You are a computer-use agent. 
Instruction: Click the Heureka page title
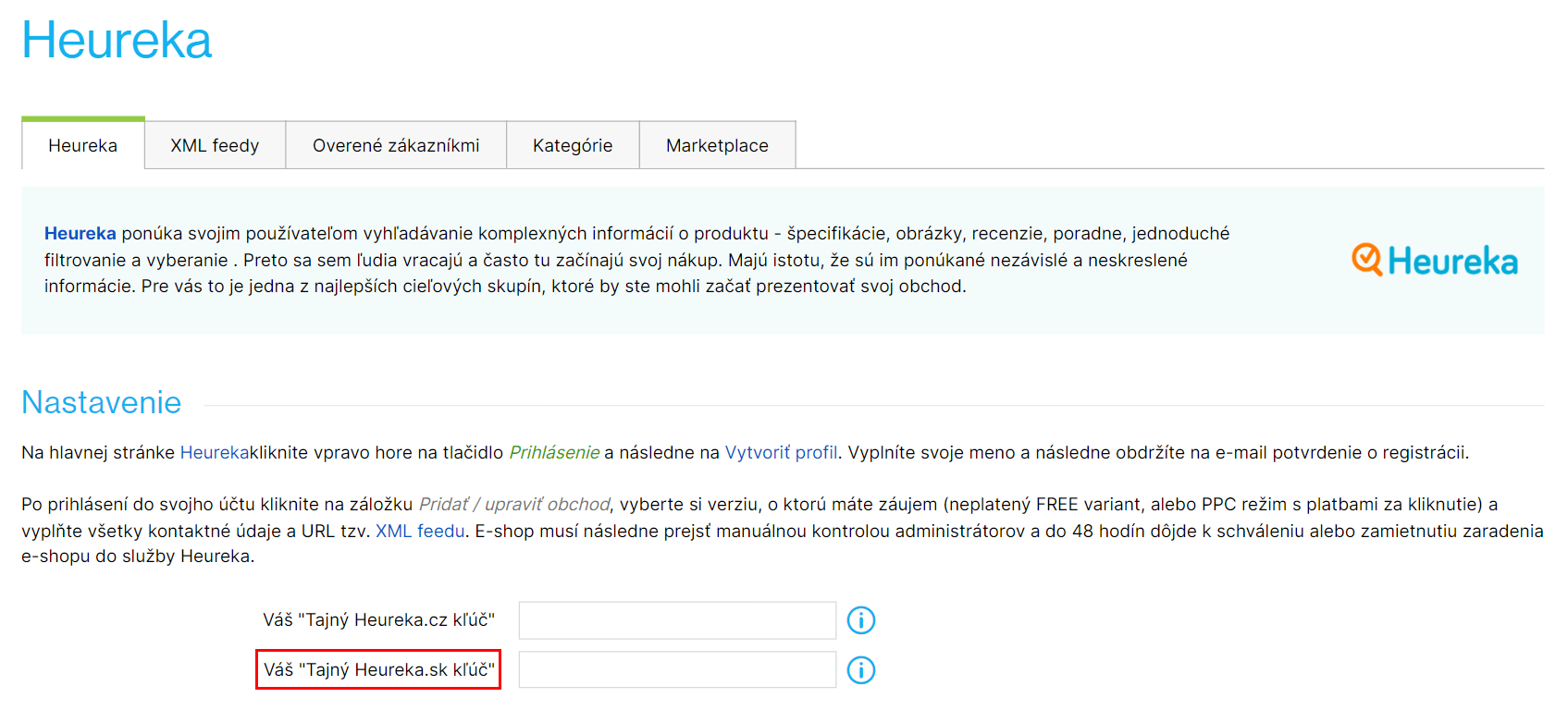tap(117, 41)
